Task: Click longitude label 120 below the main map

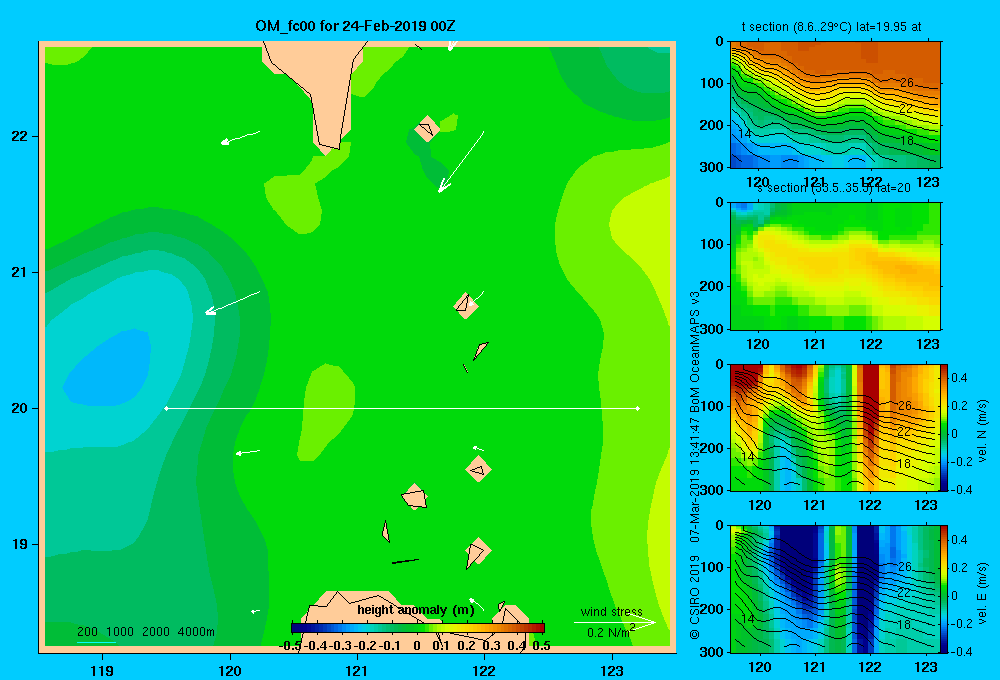Action: (x=230, y=670)
